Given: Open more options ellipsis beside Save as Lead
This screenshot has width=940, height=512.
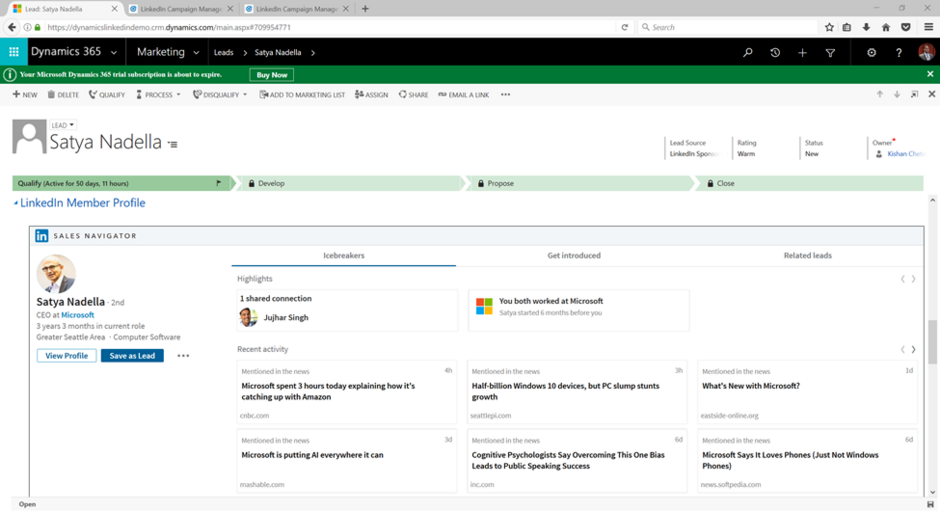Looking at the screenshot, I should (183, 356).
